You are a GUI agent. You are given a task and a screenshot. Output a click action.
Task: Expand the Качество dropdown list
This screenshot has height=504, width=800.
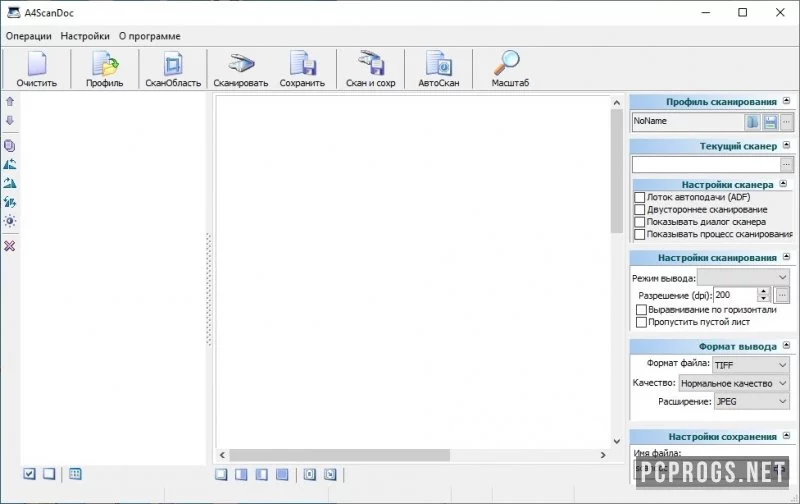pos(734,383)
